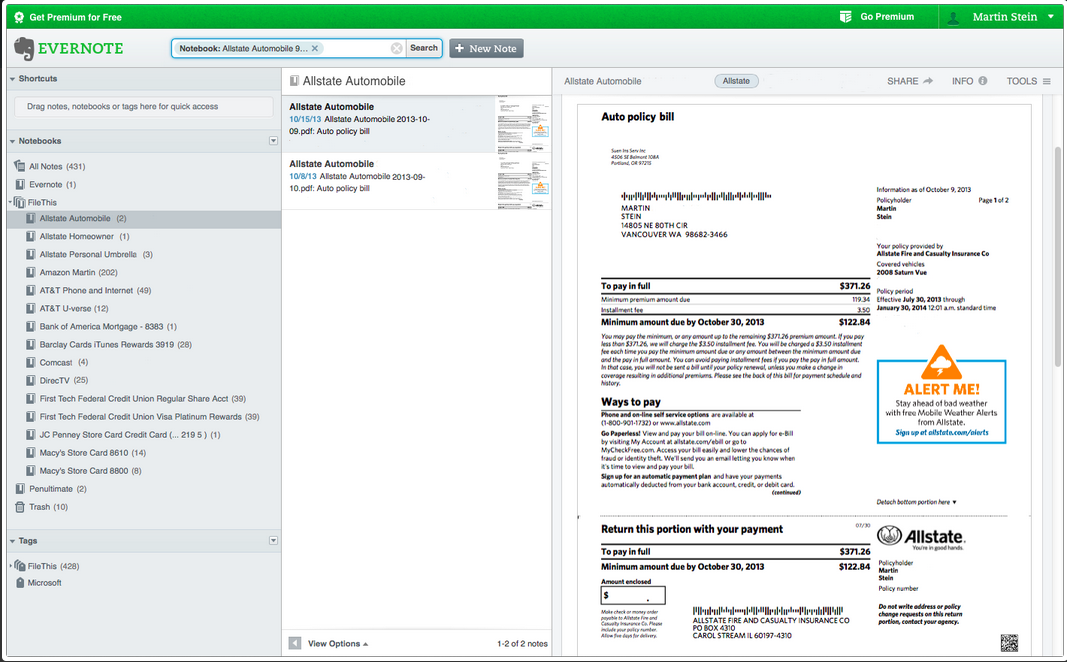Click the Macy's Store Card 8800 notebook icon
This screenshot has height=662, width=1067.
31,470
